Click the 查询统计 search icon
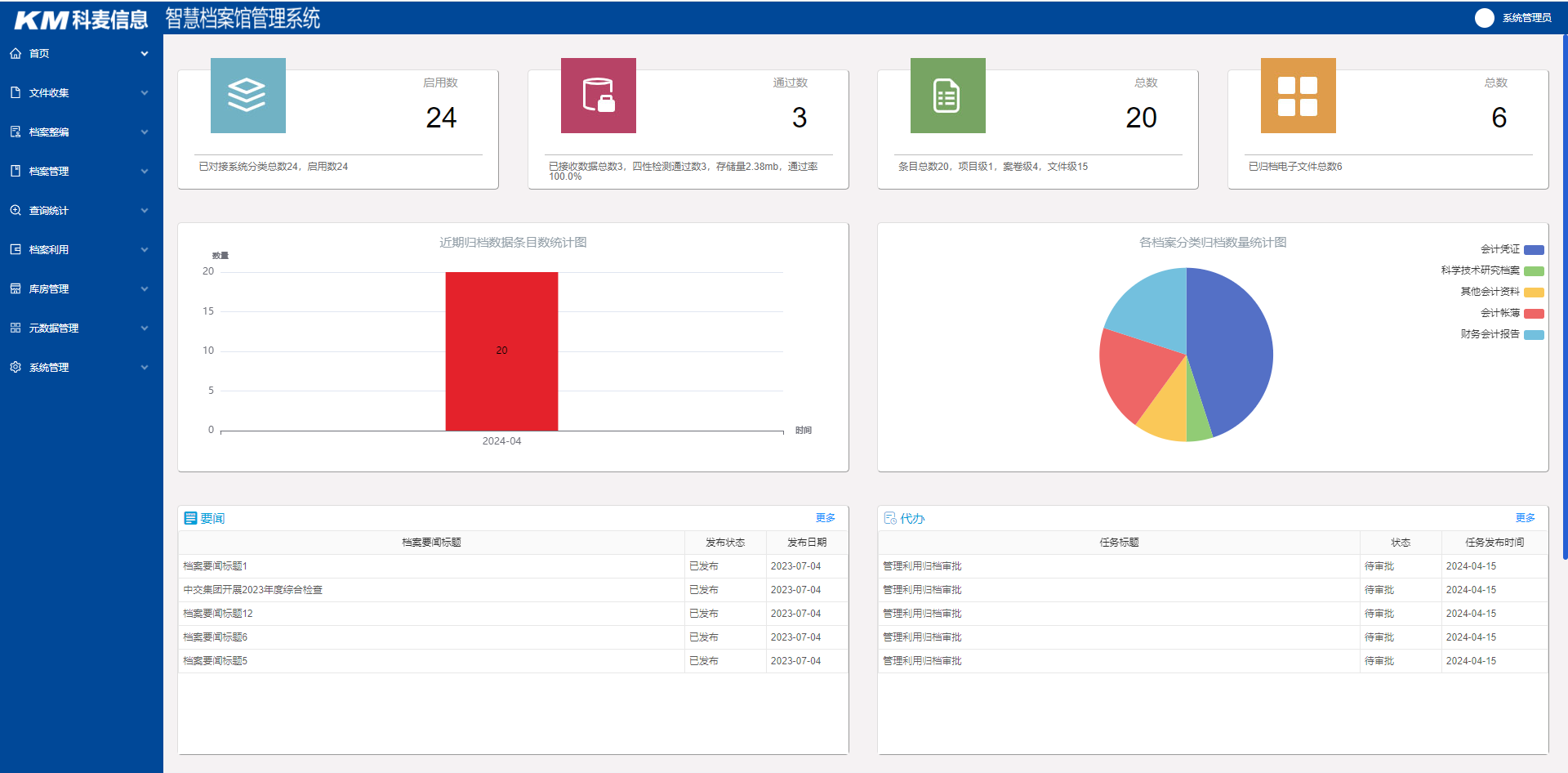The image size is (1568, 773). (16, 210)
